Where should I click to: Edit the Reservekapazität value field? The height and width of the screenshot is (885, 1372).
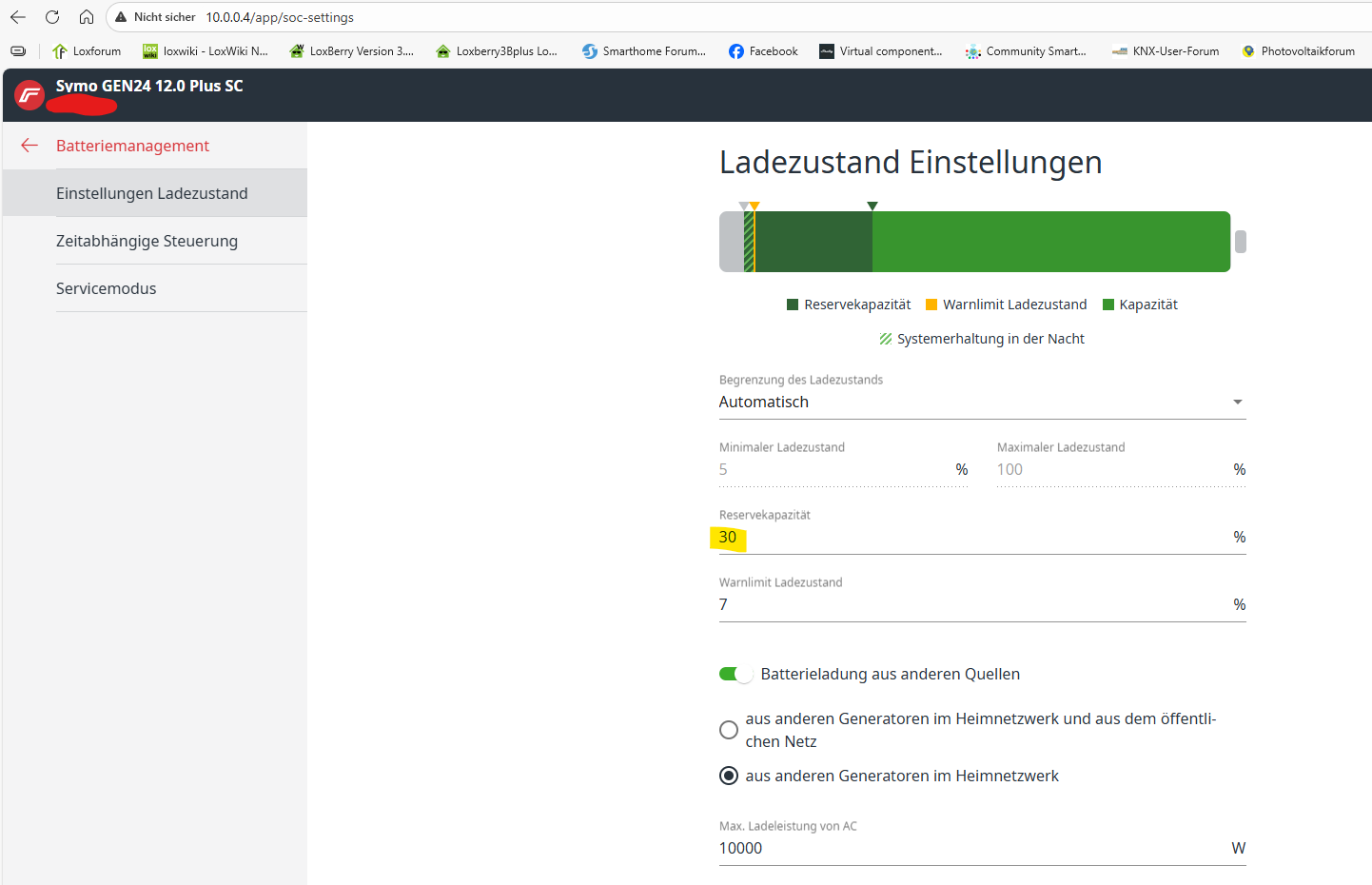pos(982,537)
